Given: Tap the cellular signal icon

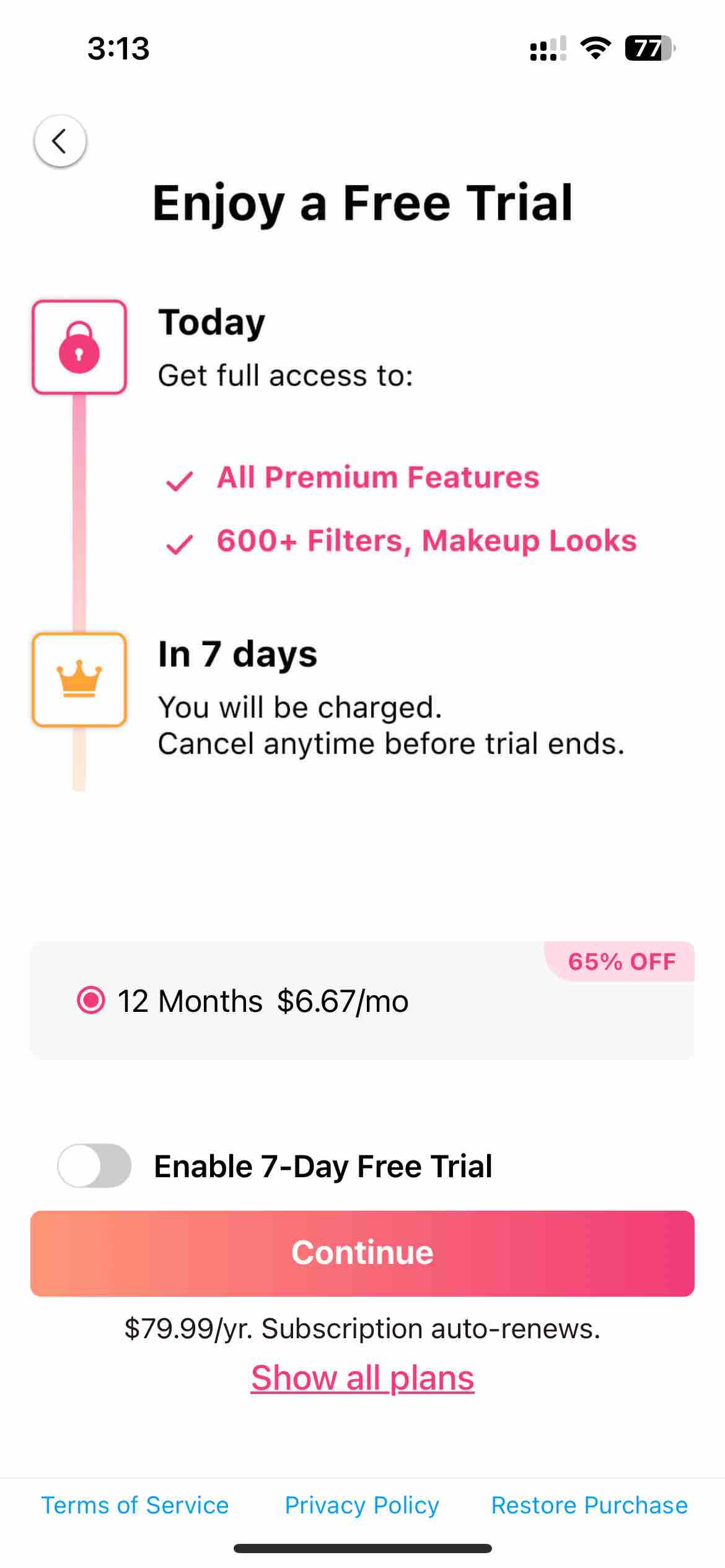Looking at the screenshot, I should click(548, 49).
